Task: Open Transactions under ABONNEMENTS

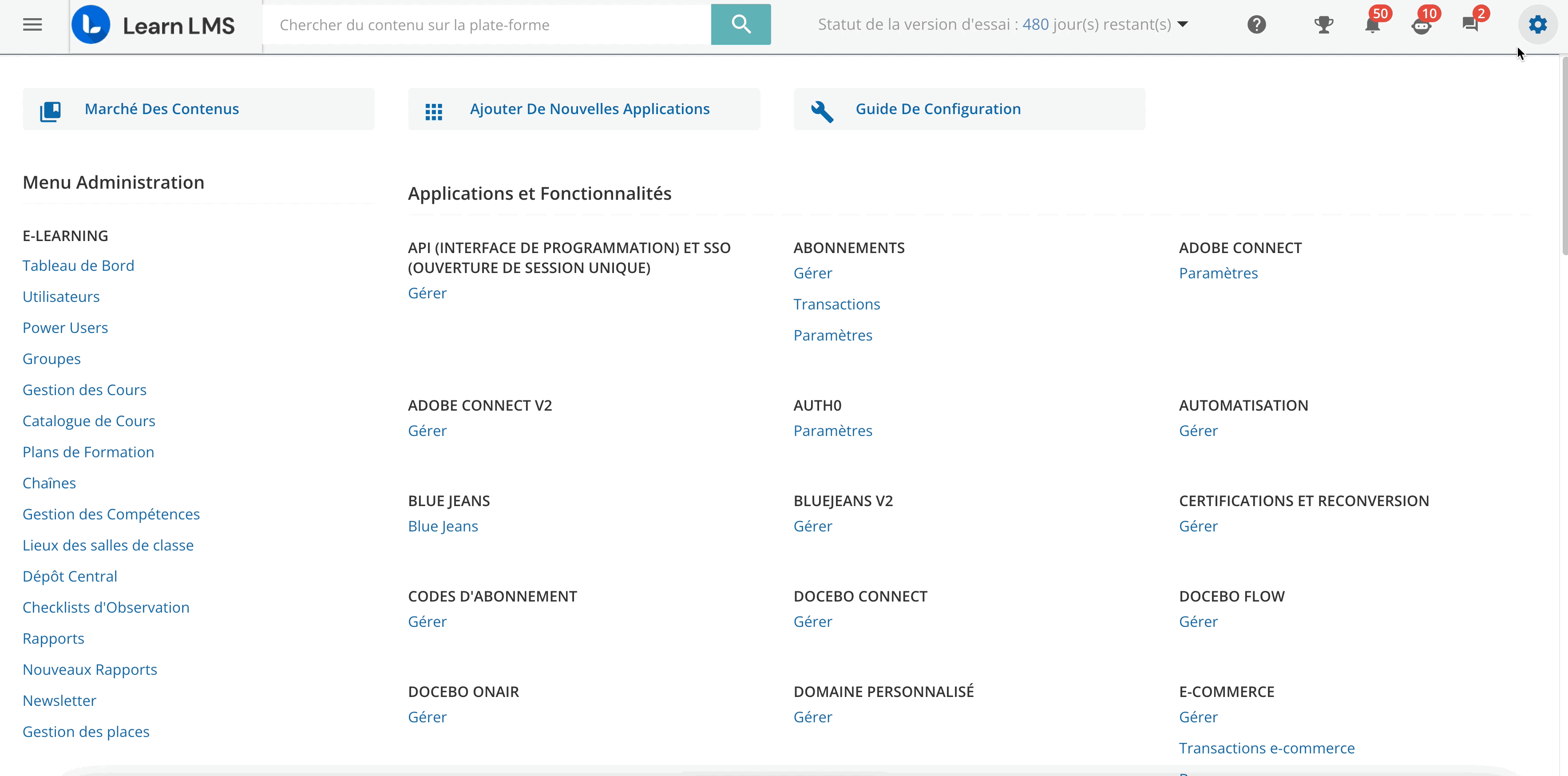Action: [836, 304]
